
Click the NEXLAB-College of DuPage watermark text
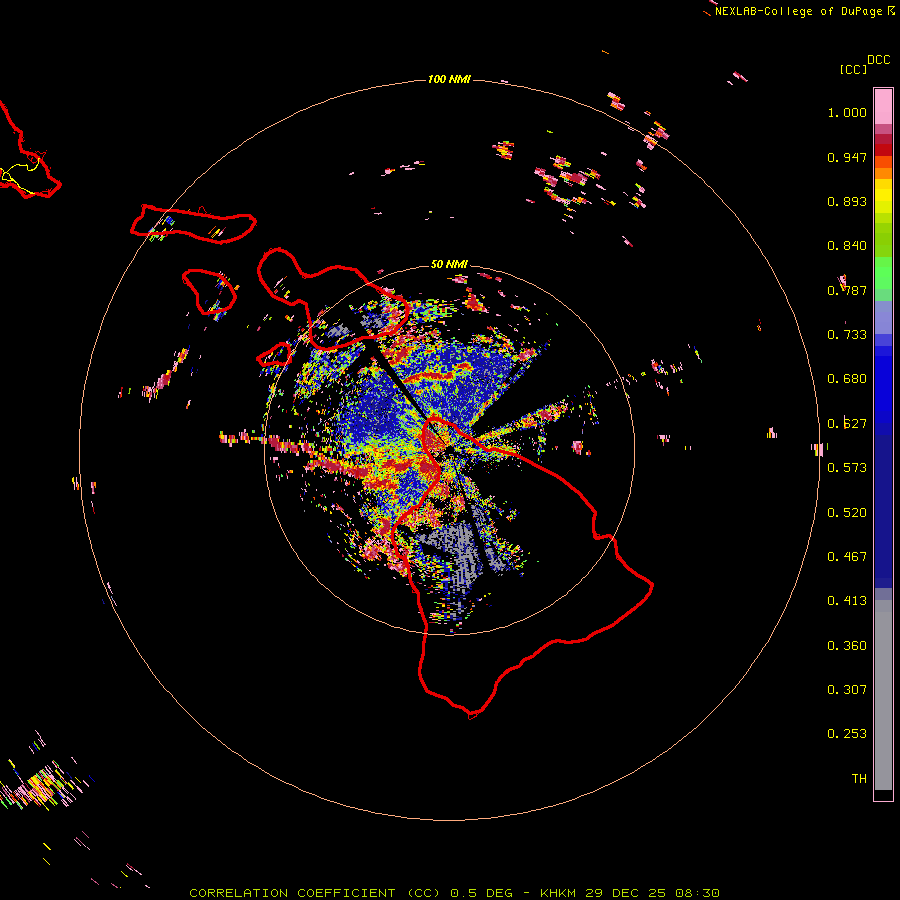click(x=798, y=11)
